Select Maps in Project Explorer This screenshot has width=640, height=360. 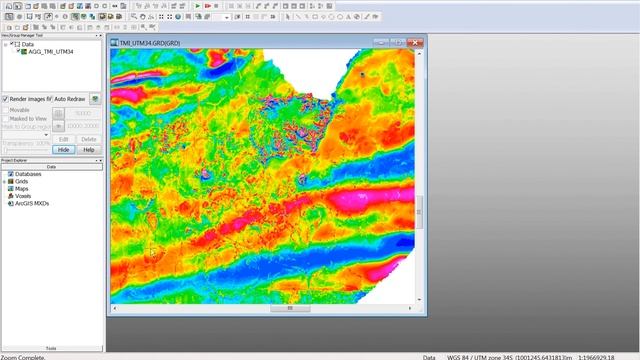(x=22, y=189)
